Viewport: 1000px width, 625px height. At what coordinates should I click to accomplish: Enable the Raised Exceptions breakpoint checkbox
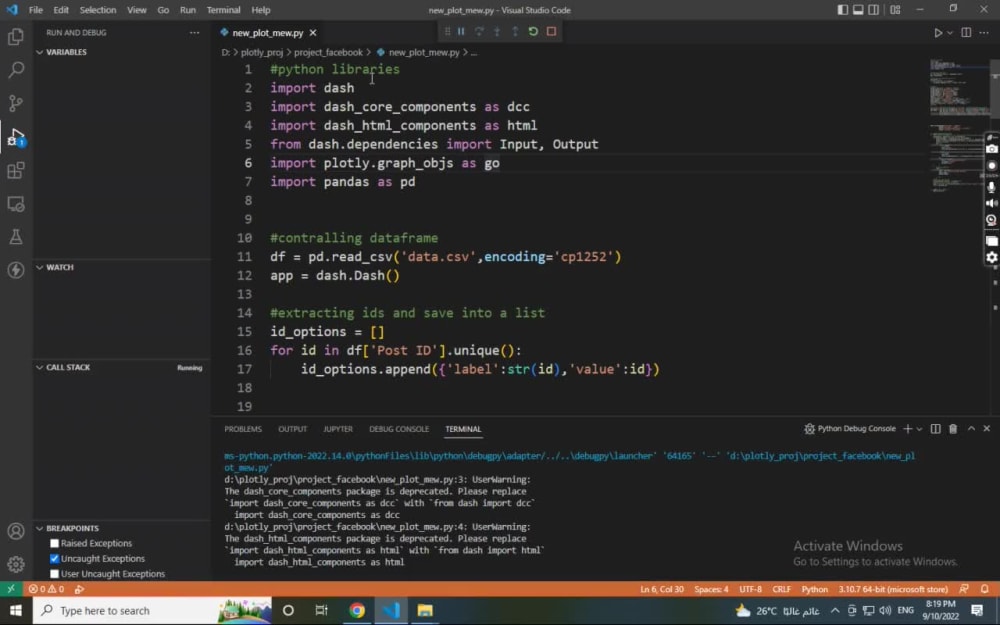[x=55, y=544]
